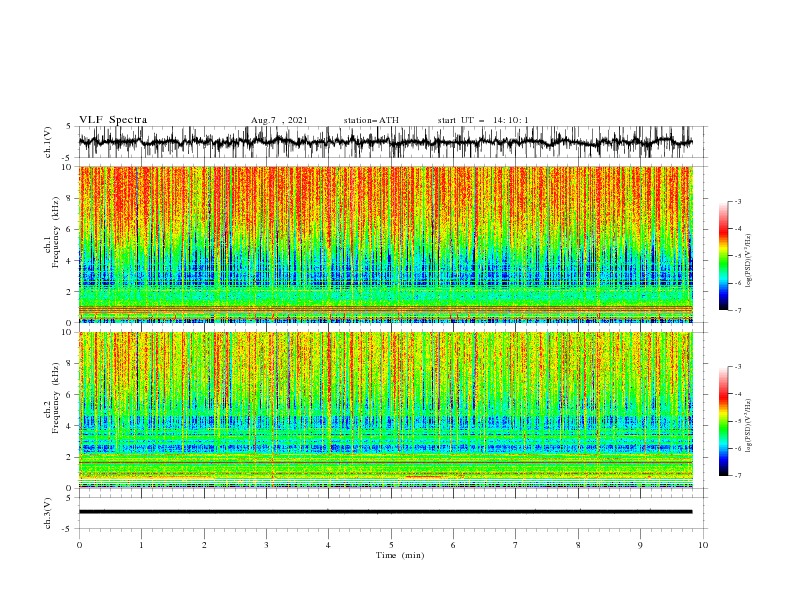Screen dimensions: 792x612
Task: Click time axis tick label "3"
Action: pos(266,545)
